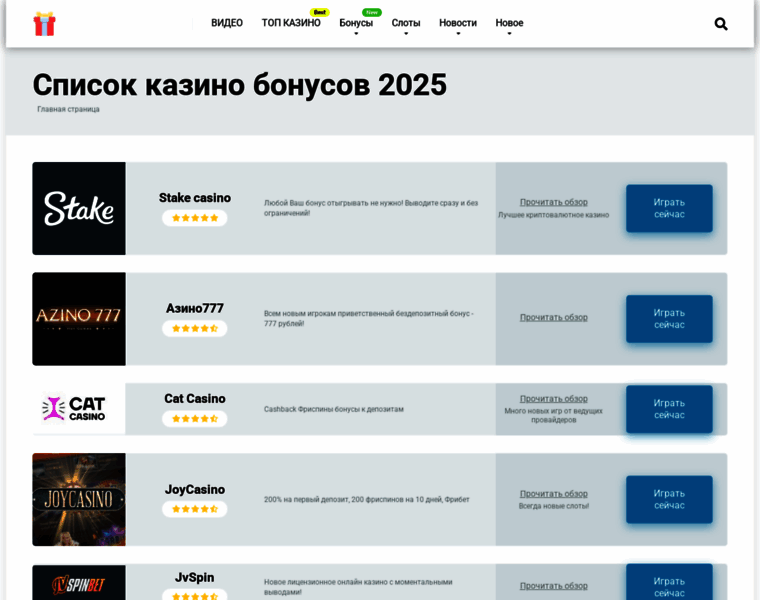Click the Stake casino title

[x=195, y=198]
